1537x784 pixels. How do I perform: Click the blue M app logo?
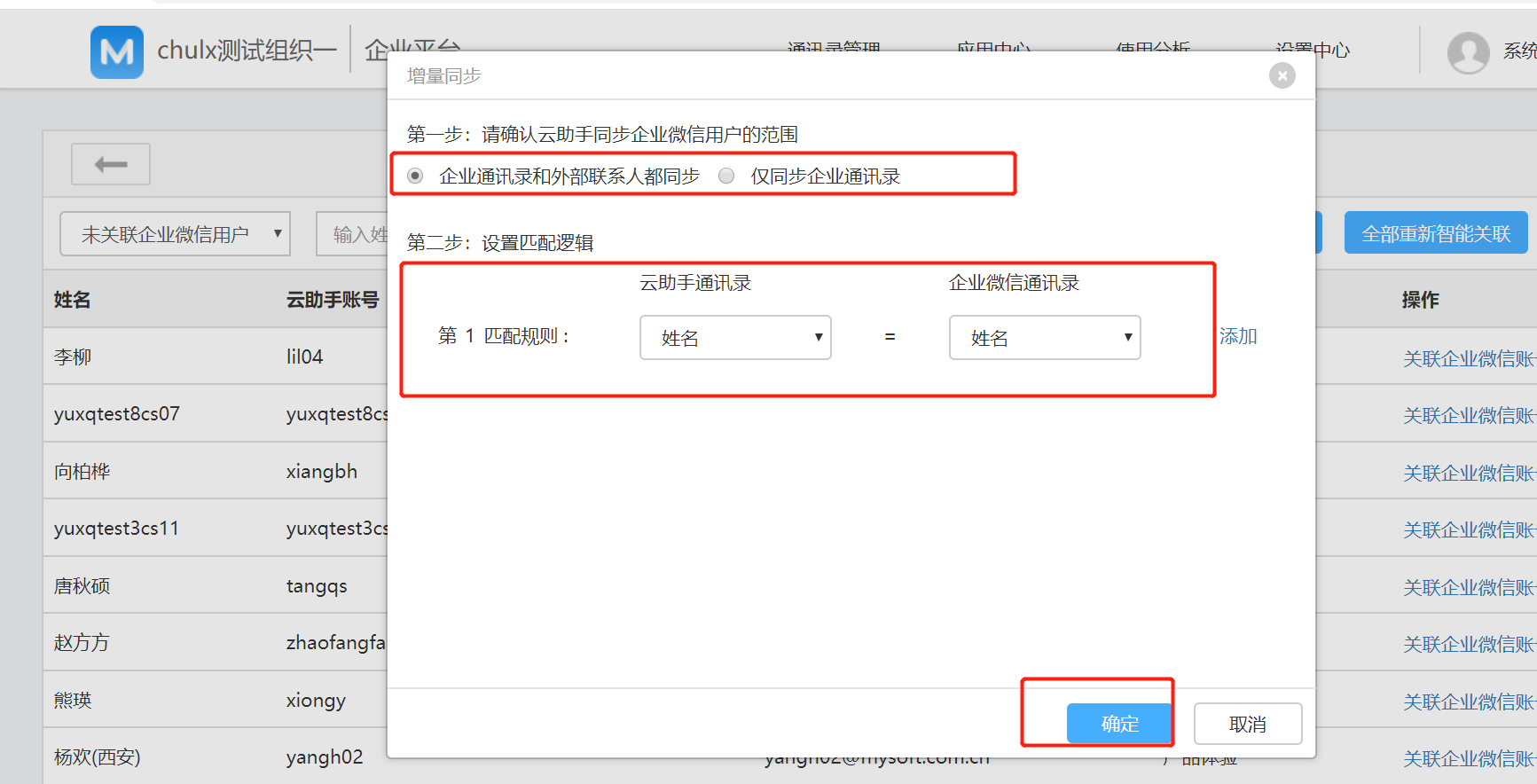(117, 52)
